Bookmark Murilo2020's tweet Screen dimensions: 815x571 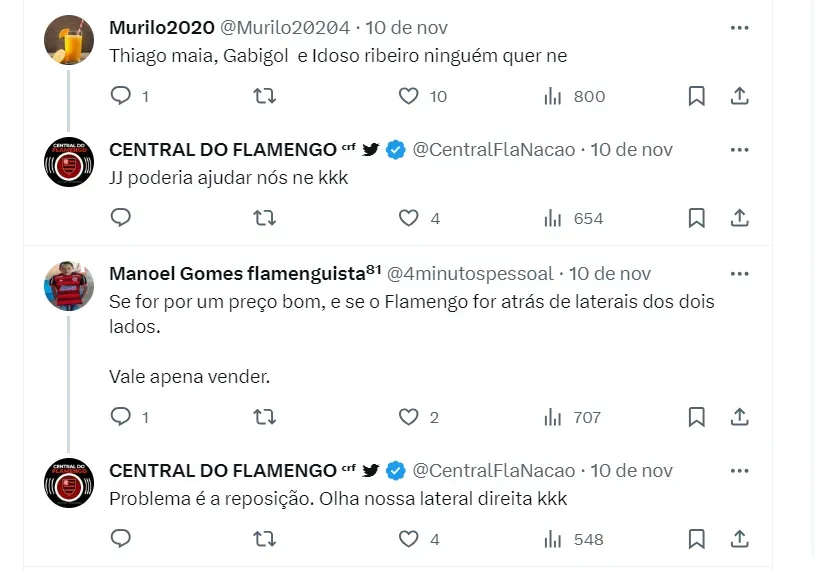pyautogui.click(x=697, y=96)
